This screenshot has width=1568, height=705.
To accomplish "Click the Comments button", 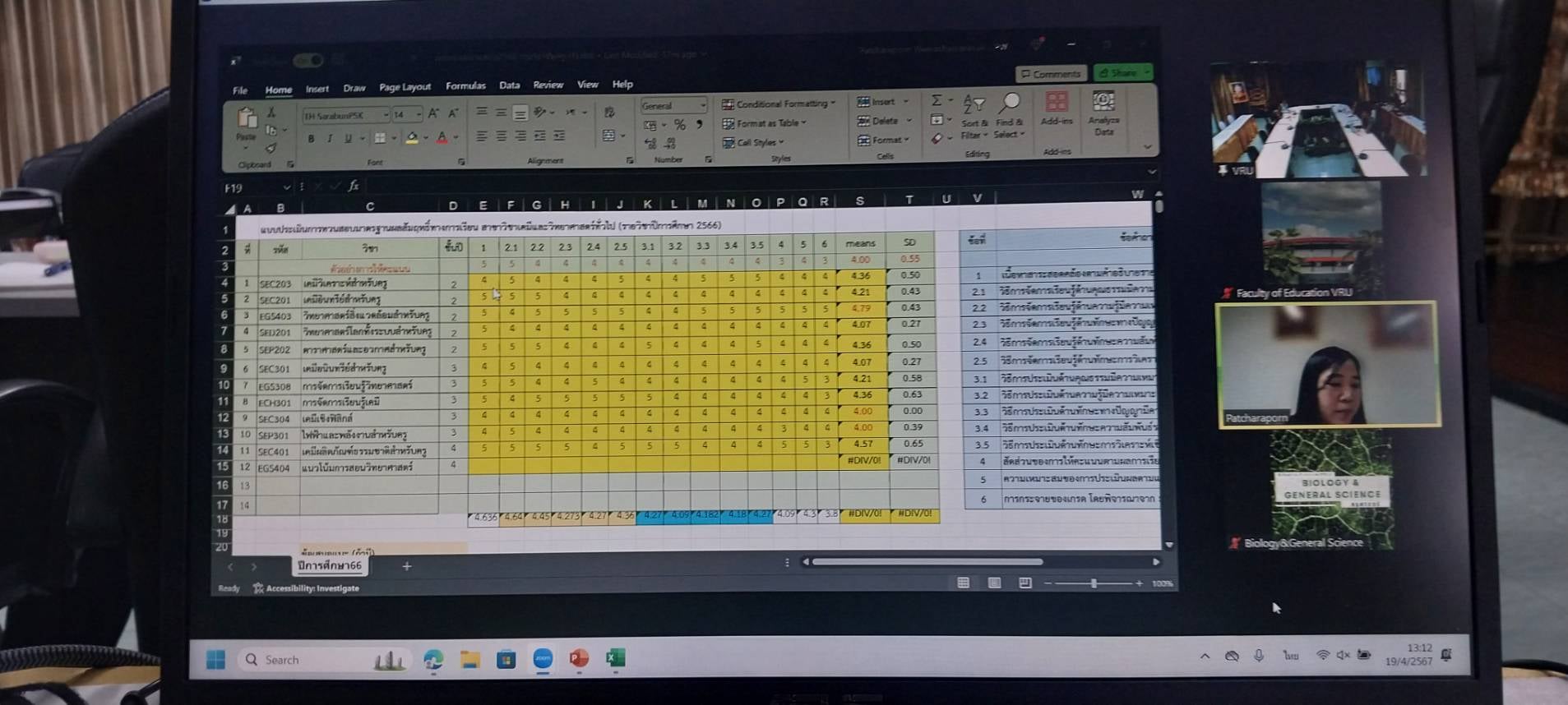I will [1051, 74].
